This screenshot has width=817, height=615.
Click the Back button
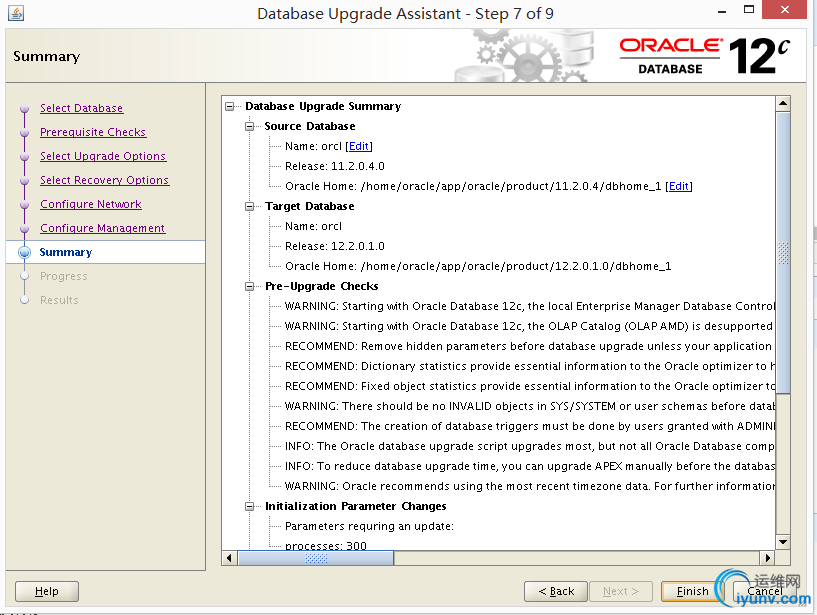556,592
